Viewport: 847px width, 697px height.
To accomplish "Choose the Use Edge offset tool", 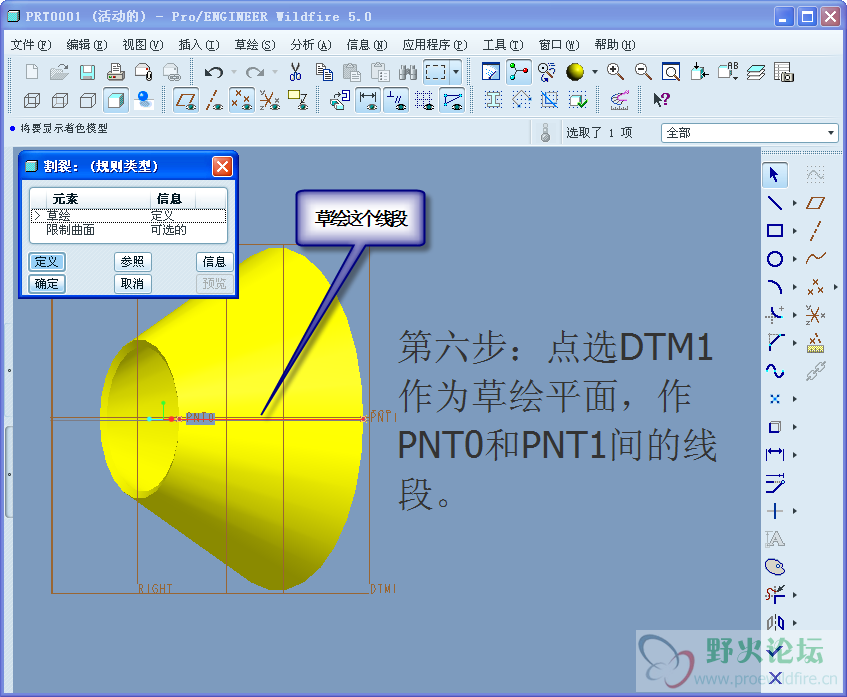I will tap(775, 427).
